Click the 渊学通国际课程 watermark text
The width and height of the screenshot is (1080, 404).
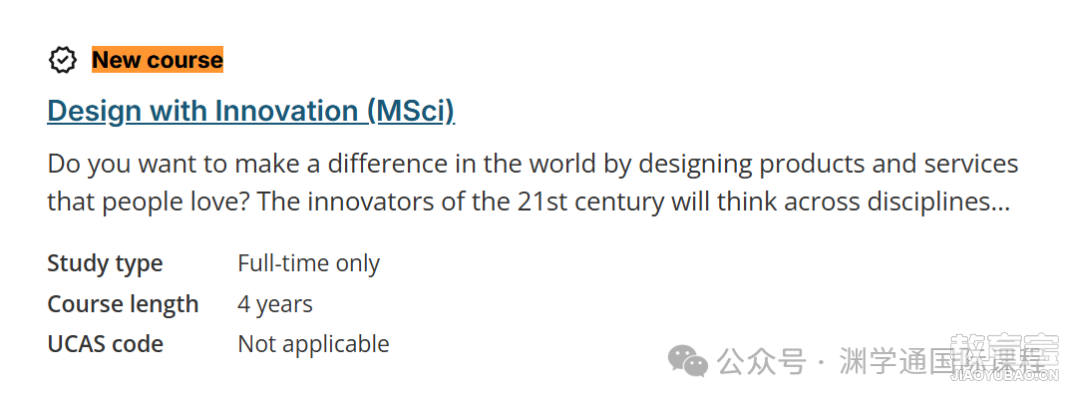pyautogui.click(x=941, y=361)
